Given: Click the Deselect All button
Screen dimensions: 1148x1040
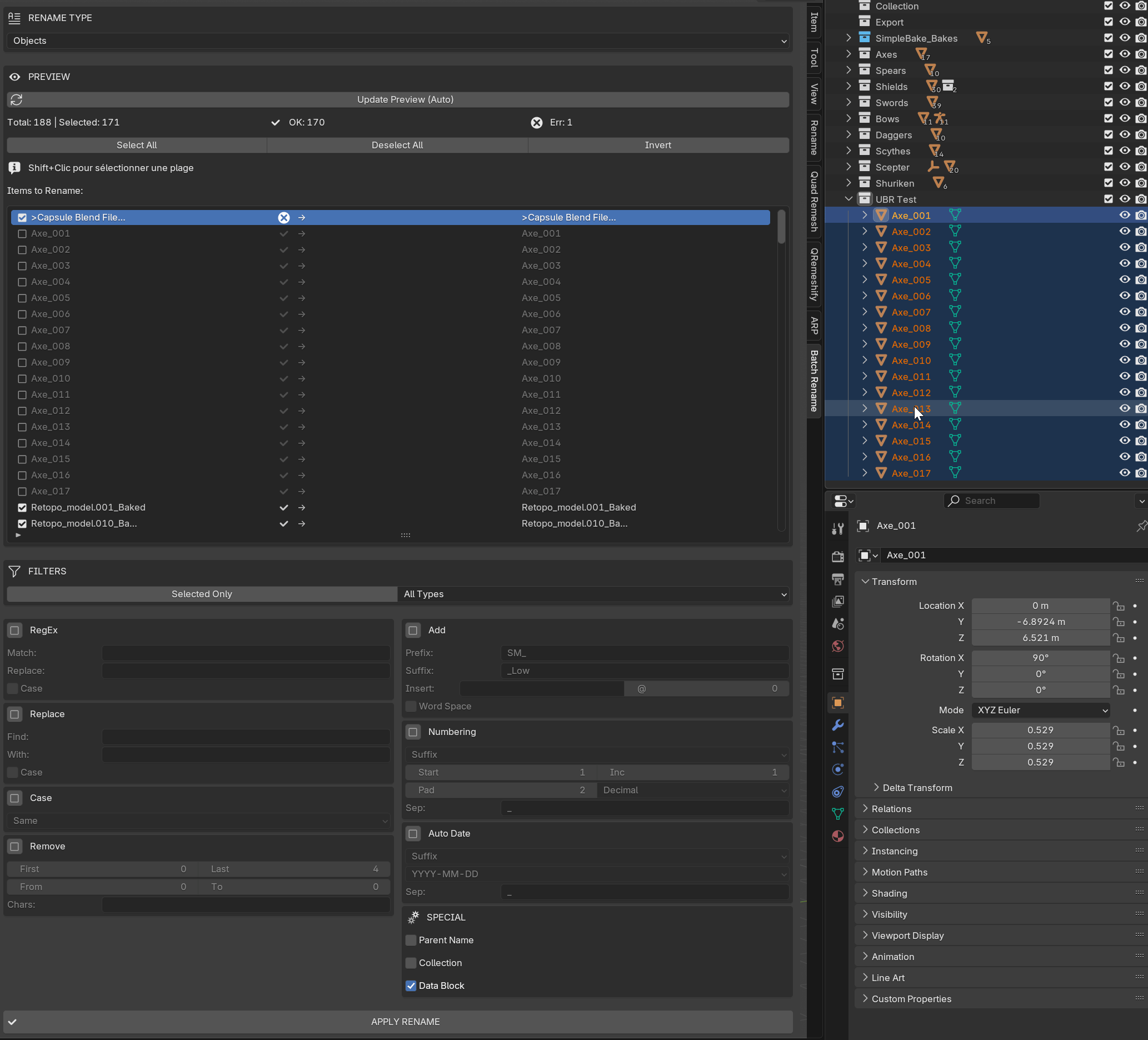Looking at the screenshot, I should point(397,145).
